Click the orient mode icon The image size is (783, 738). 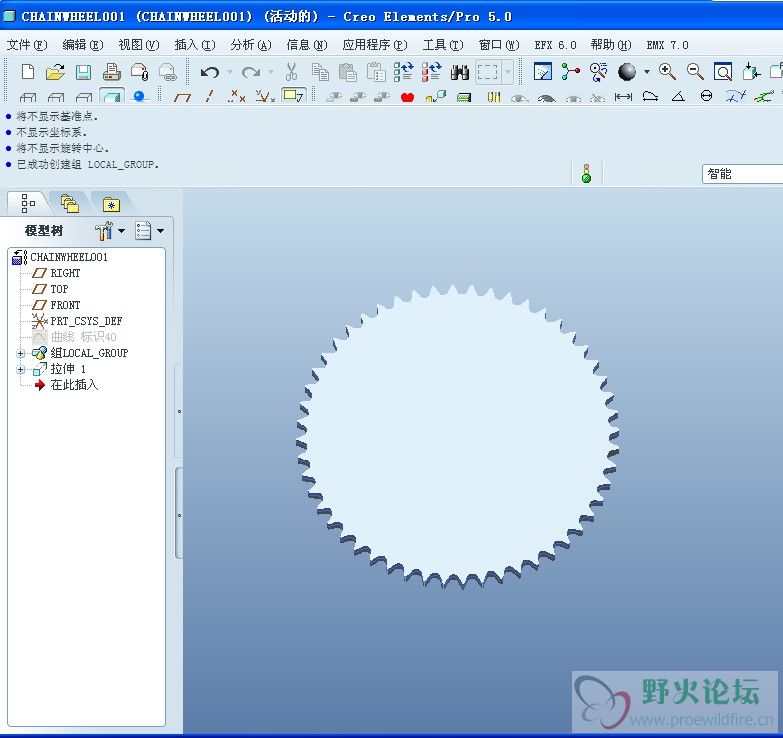(x=598, y=72)
